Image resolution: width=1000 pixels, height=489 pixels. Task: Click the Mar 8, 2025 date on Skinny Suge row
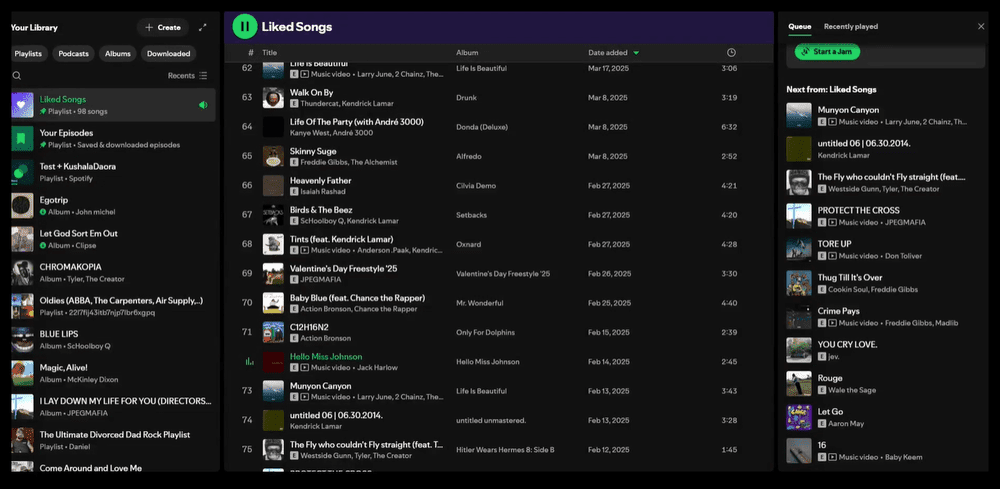[x=608, y=156]
